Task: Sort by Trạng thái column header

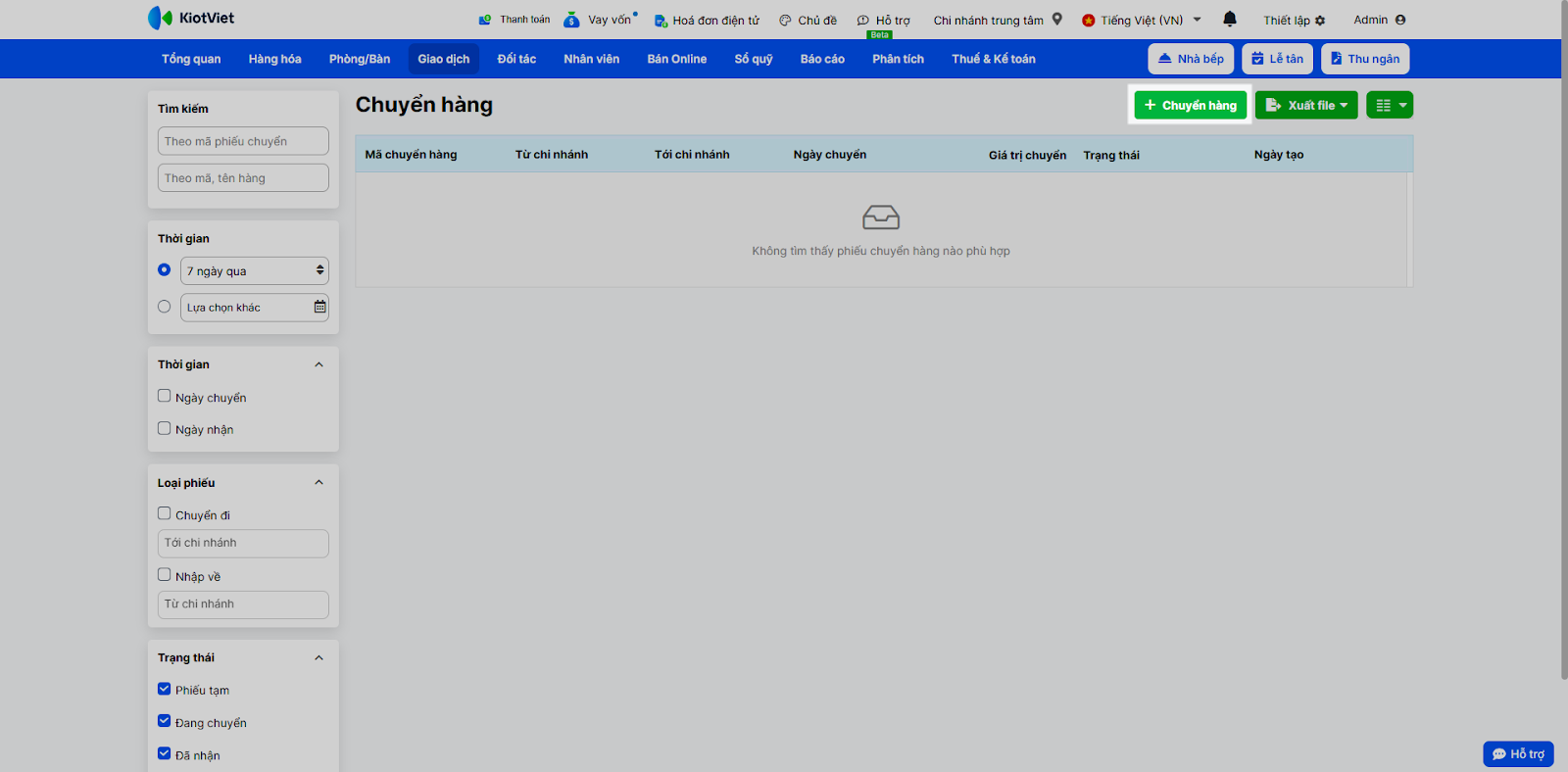Action: click(x=1111, y=155)
